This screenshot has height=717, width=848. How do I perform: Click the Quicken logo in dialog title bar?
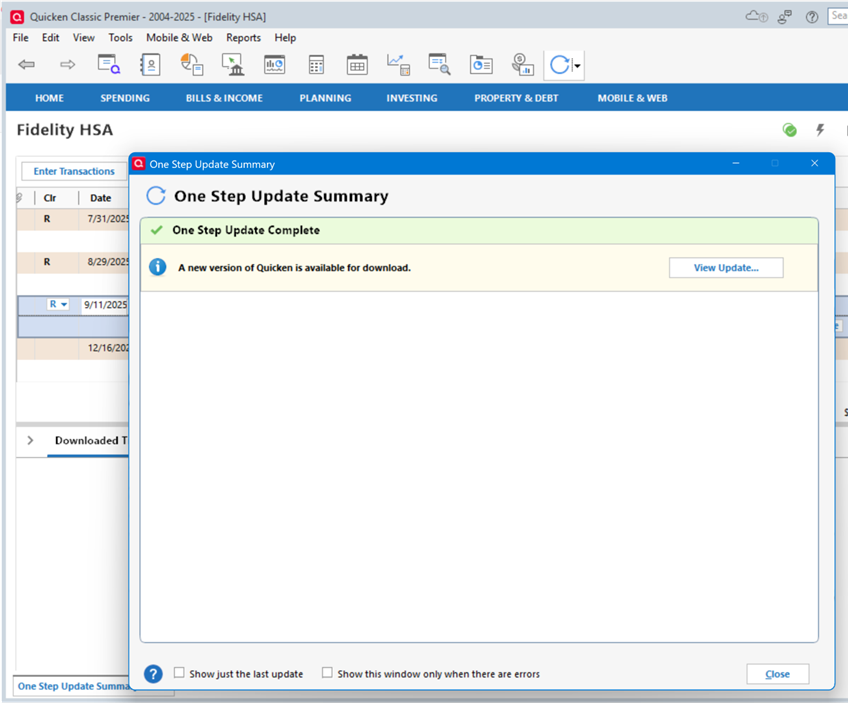click(139, 163)
